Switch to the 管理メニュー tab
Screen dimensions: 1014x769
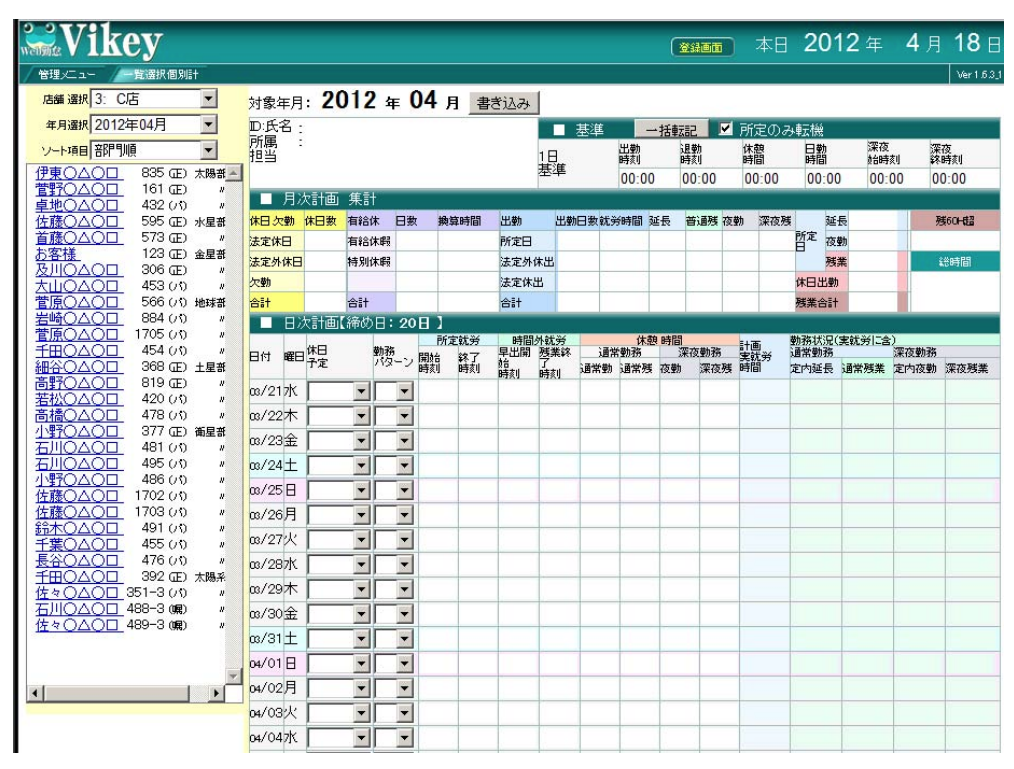click(65, 75)
